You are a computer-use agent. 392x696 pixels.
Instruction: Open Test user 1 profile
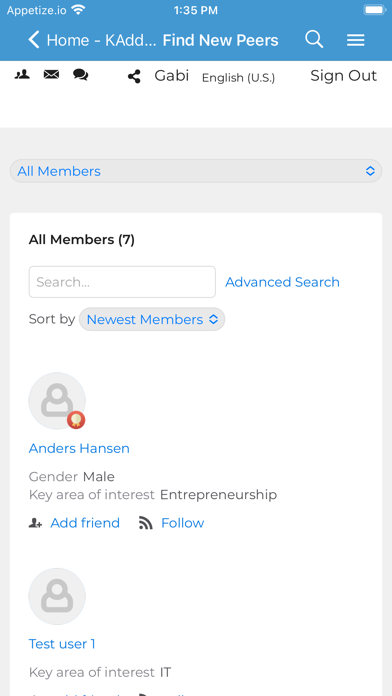62,644
